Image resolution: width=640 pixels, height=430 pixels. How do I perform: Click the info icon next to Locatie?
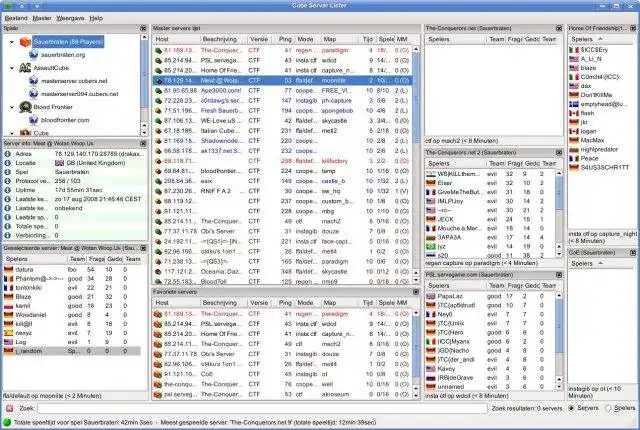[7, 163]
